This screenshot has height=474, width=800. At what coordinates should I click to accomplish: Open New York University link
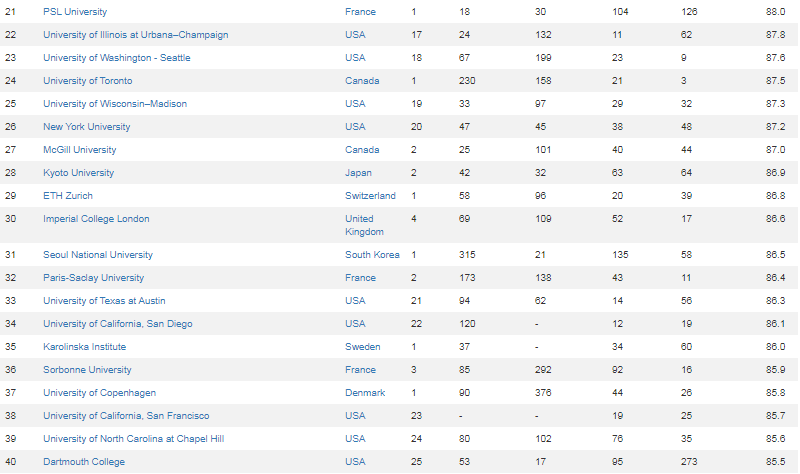coord(87,127)
